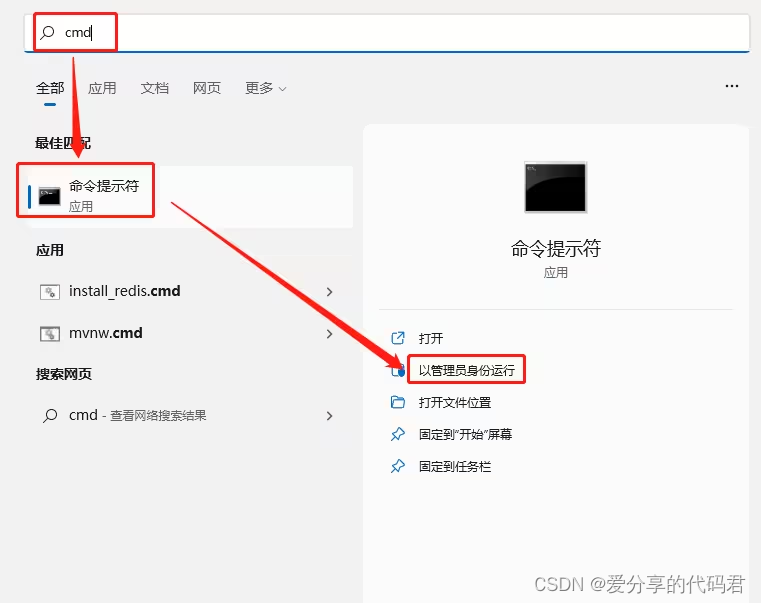Click 固定到任务栏
Viewport: 761px width, 603px height.
[x=455, y=467]
